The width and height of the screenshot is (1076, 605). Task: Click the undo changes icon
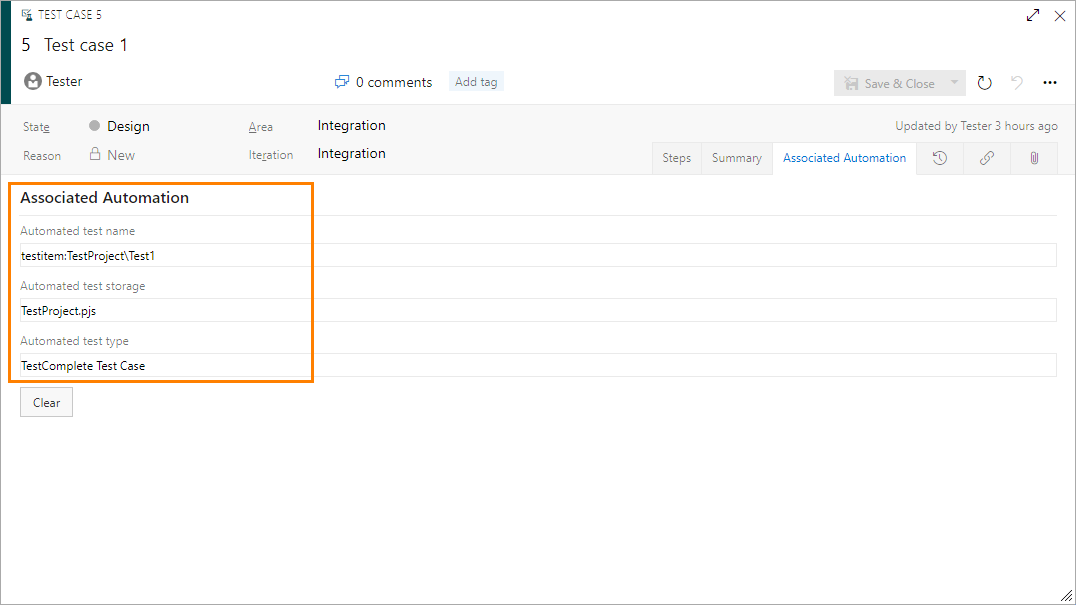(1017, 82)
